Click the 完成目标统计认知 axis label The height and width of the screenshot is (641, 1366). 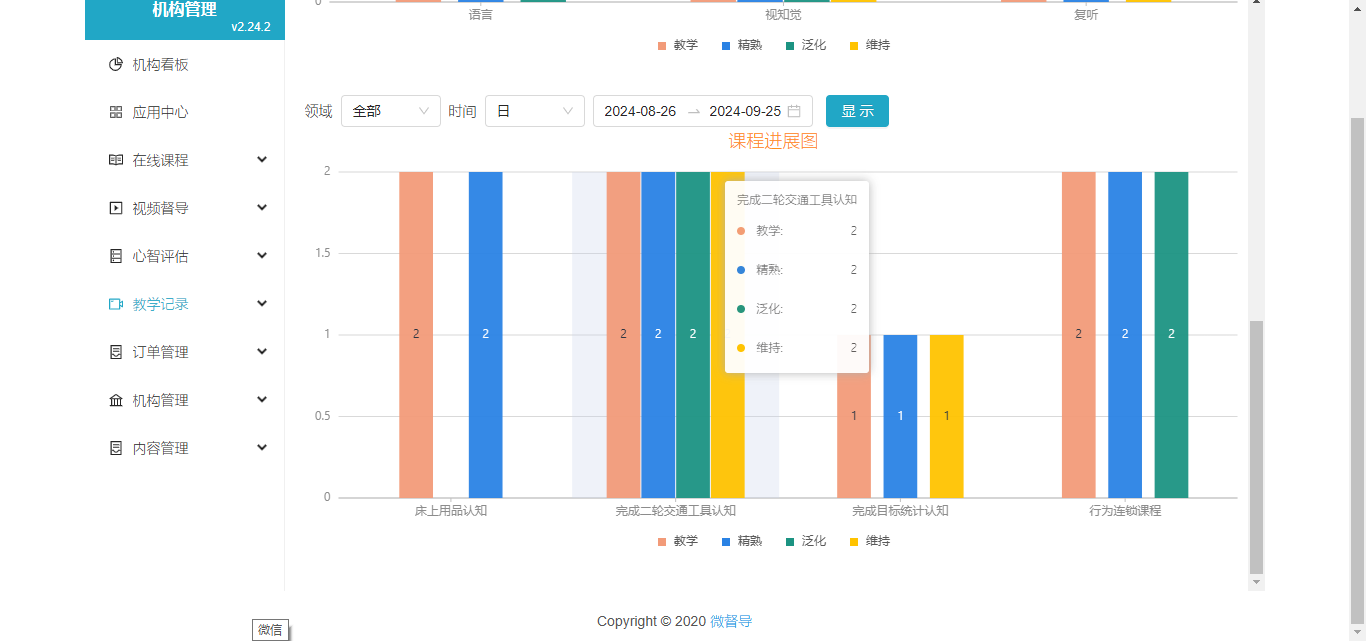900,511
